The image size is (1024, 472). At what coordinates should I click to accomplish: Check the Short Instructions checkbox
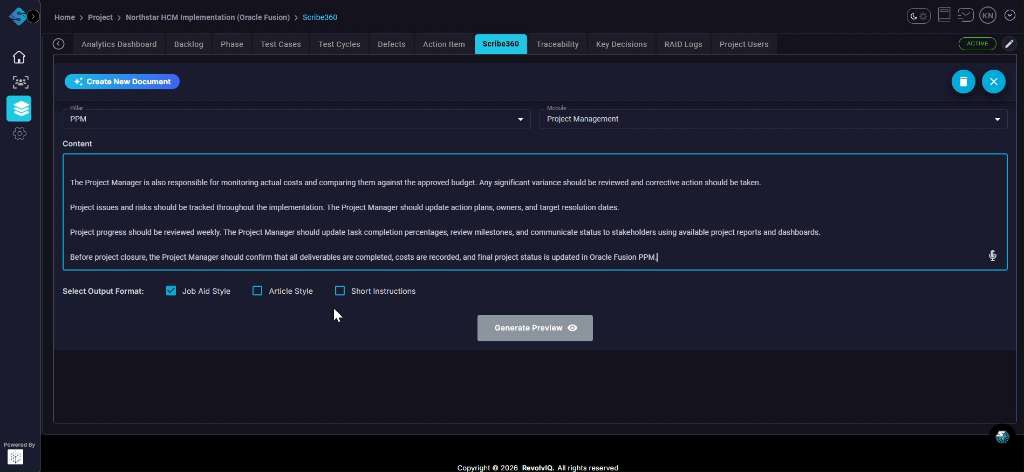click(340, 291)
